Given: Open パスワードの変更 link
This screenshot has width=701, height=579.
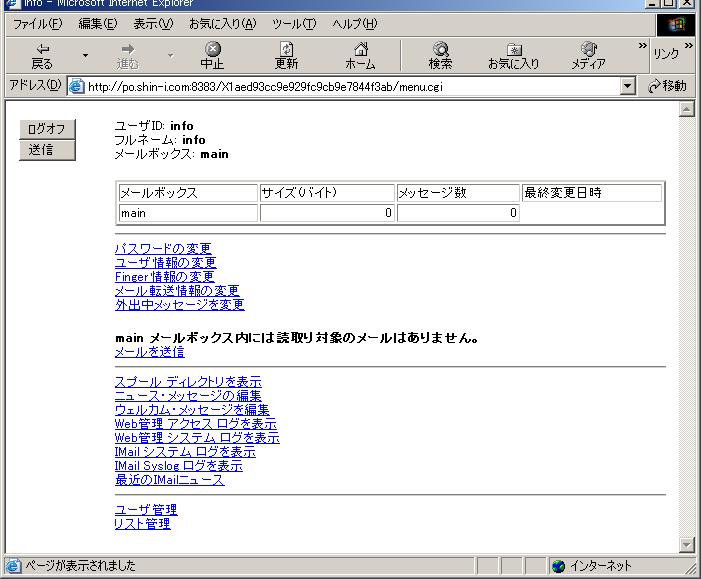Looking at the screenshot, I should (163, 249).
